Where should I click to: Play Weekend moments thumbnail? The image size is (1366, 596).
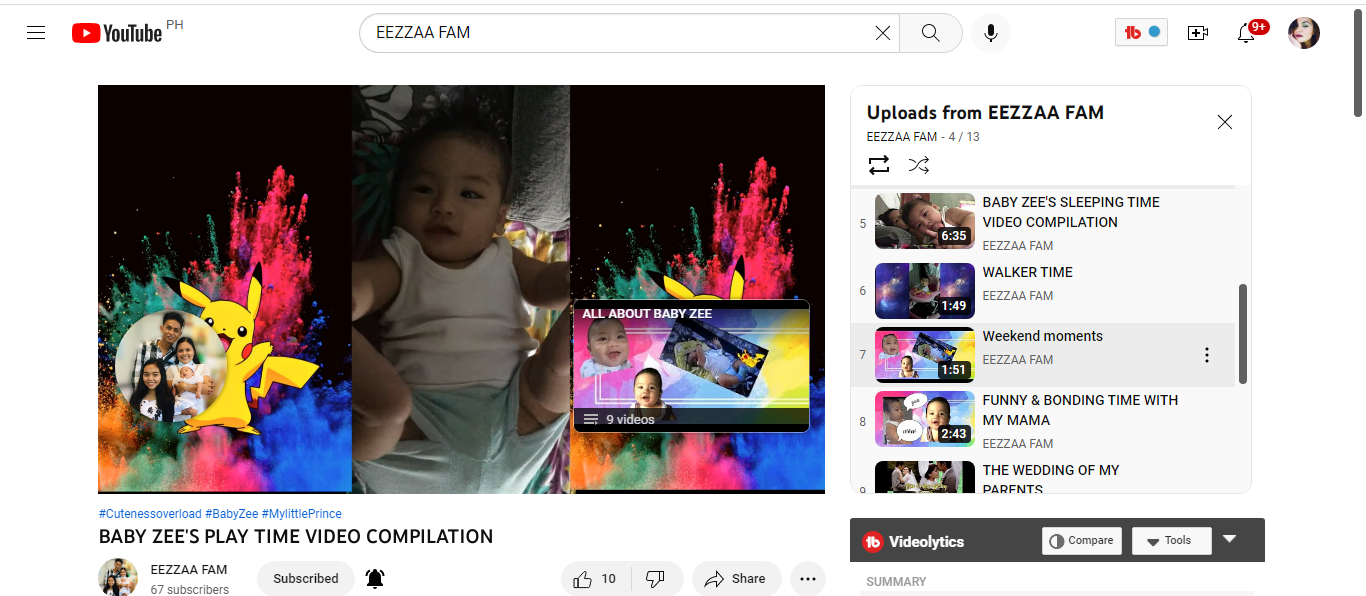925,355
